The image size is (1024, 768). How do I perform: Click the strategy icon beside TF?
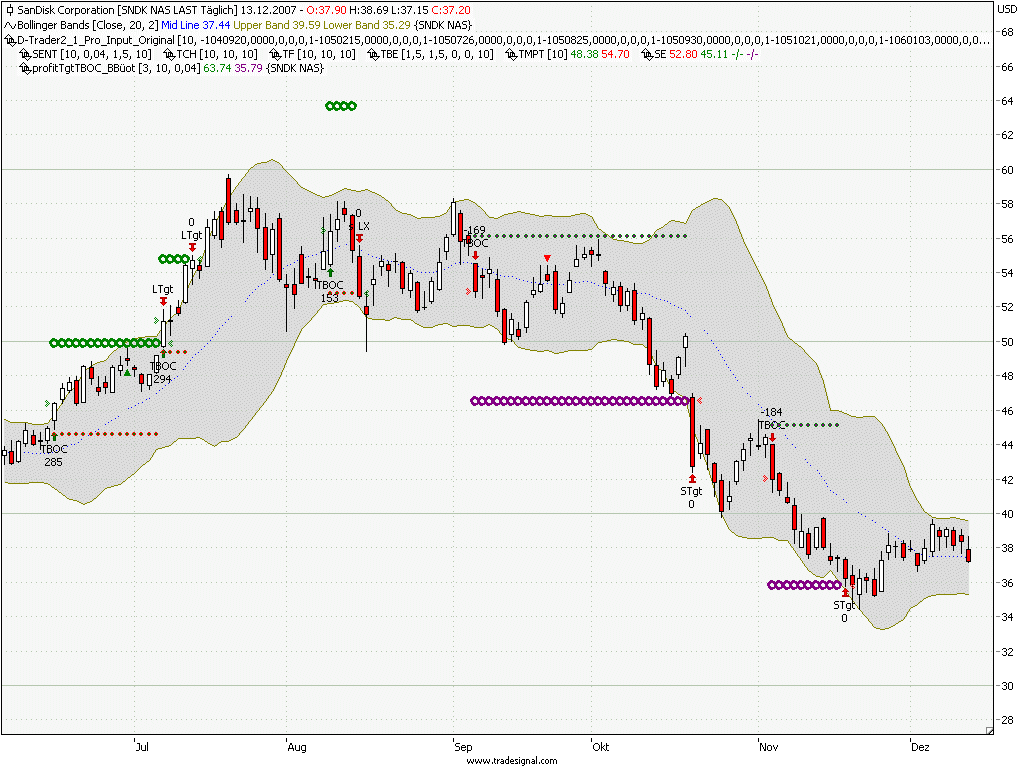pos(275,54)
